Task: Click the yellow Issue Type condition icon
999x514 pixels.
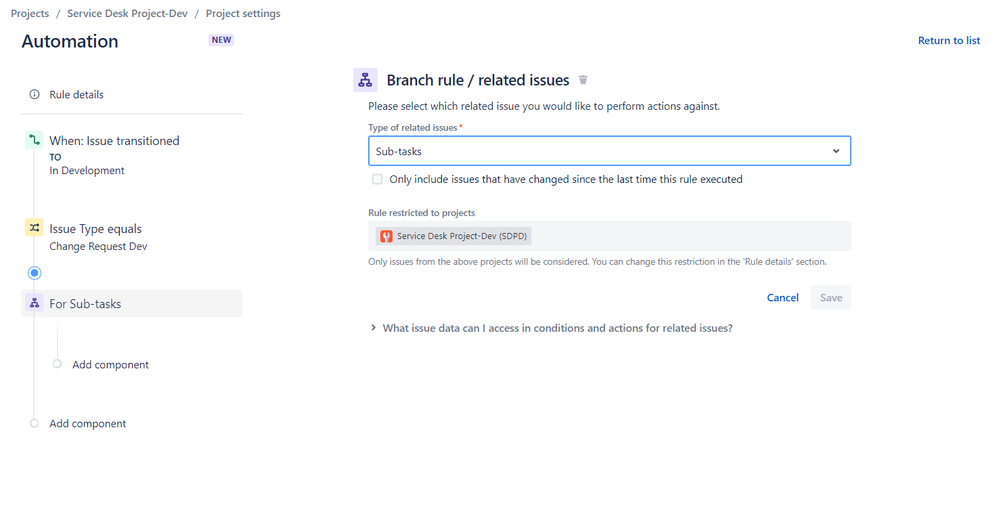Action: tap(34, 227)
